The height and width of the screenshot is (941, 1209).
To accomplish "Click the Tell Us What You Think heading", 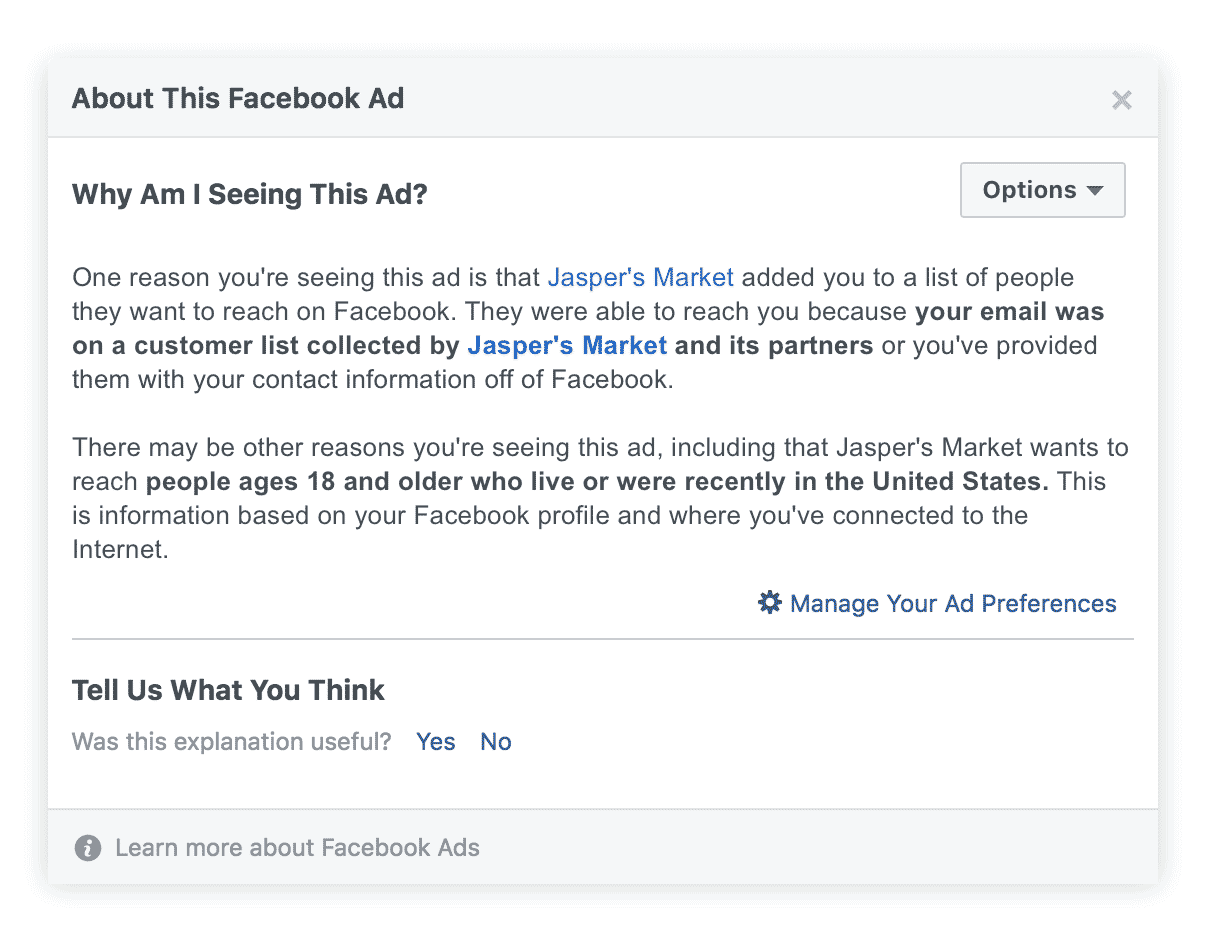I will click(x=228, y=690).
